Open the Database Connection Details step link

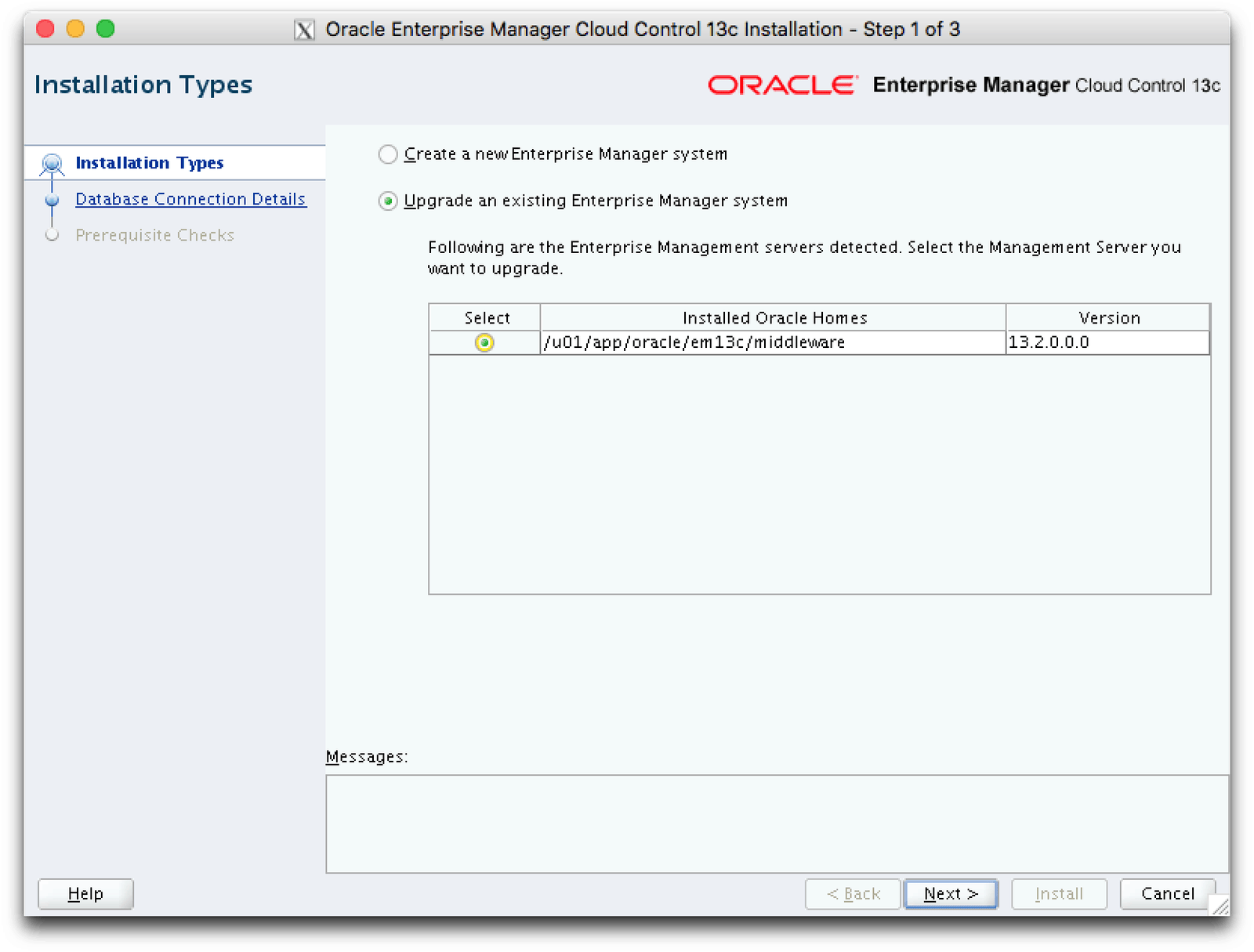(x=190, y=199)
